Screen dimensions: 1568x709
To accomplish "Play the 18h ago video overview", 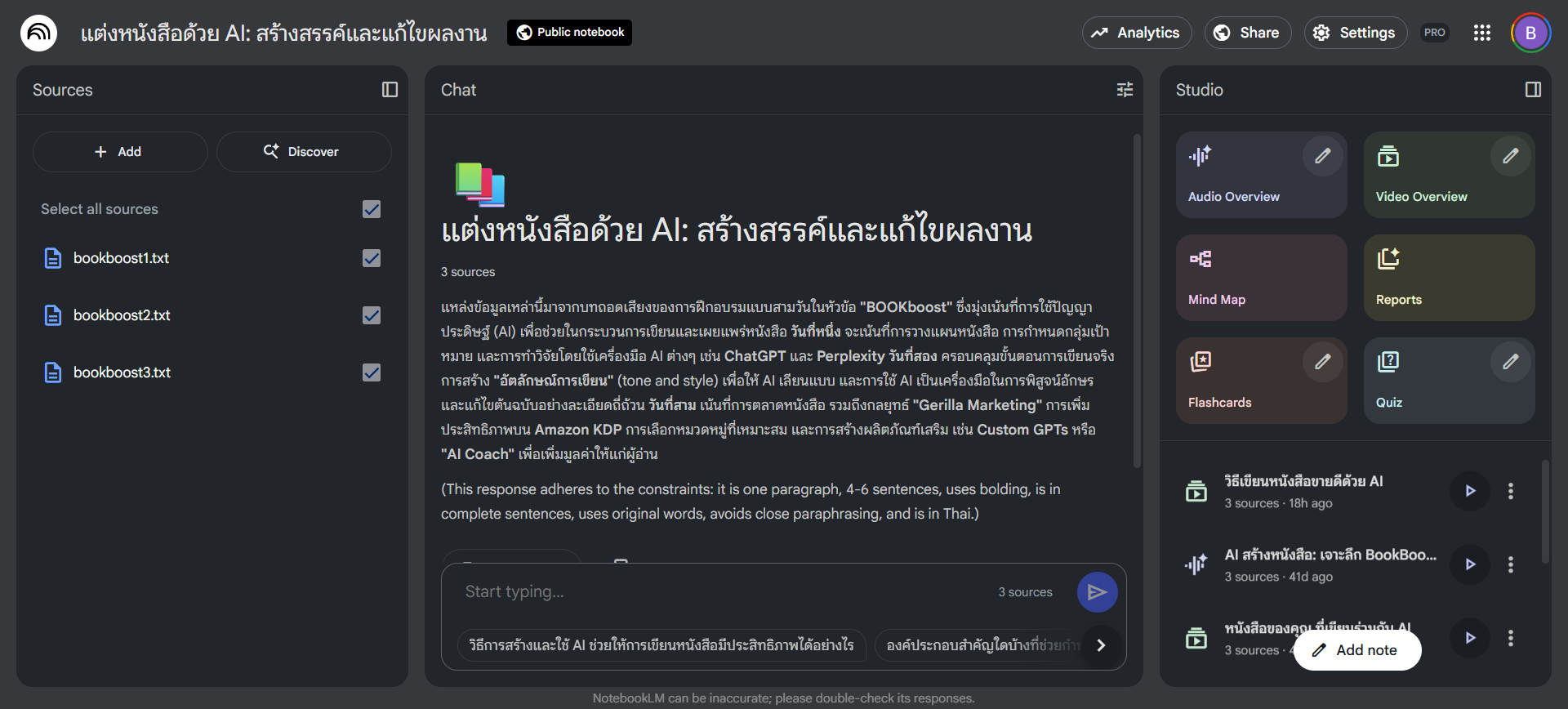I will [x=1470, y=491].
